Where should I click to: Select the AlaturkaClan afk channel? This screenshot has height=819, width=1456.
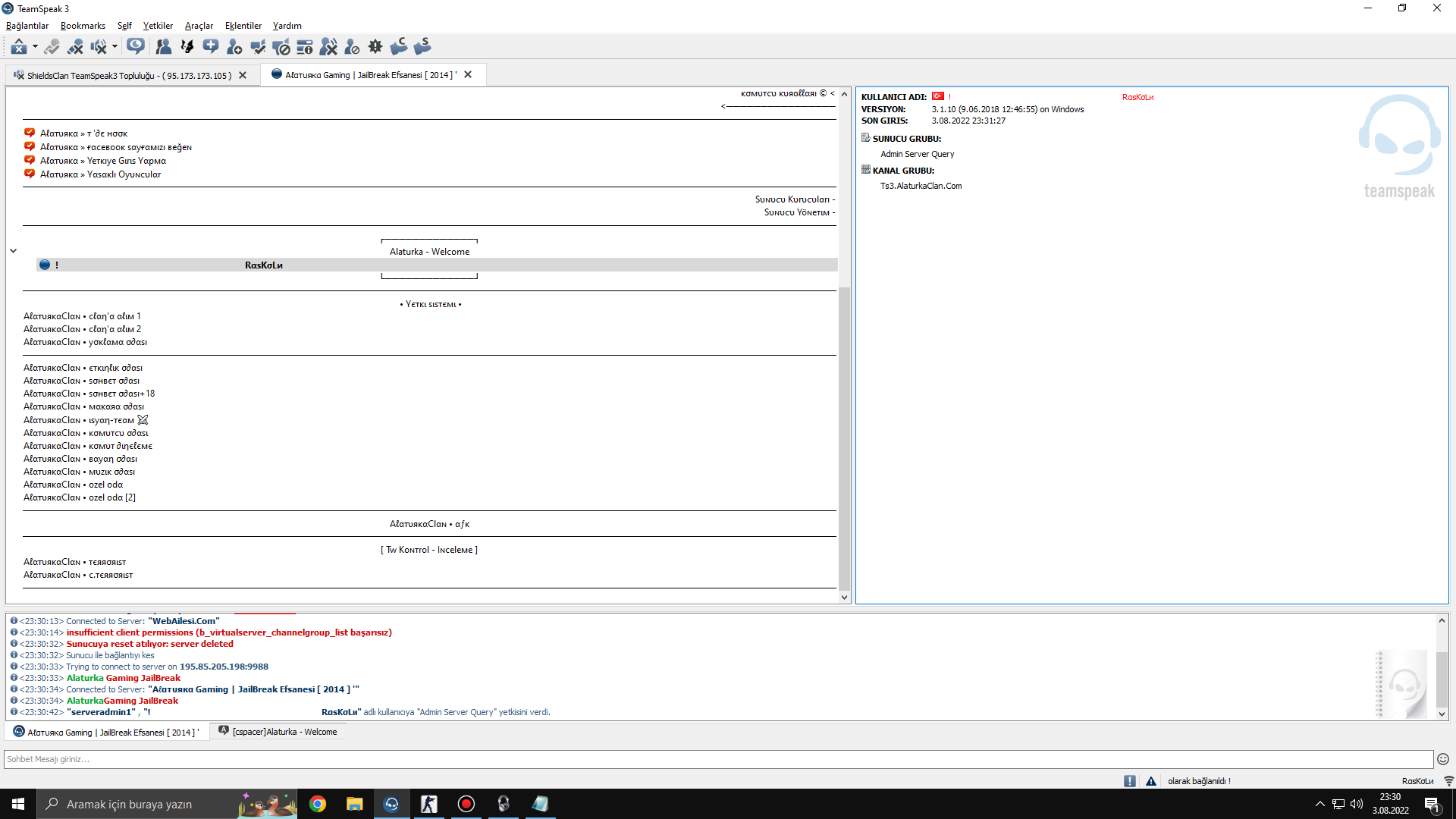point(429,524)
